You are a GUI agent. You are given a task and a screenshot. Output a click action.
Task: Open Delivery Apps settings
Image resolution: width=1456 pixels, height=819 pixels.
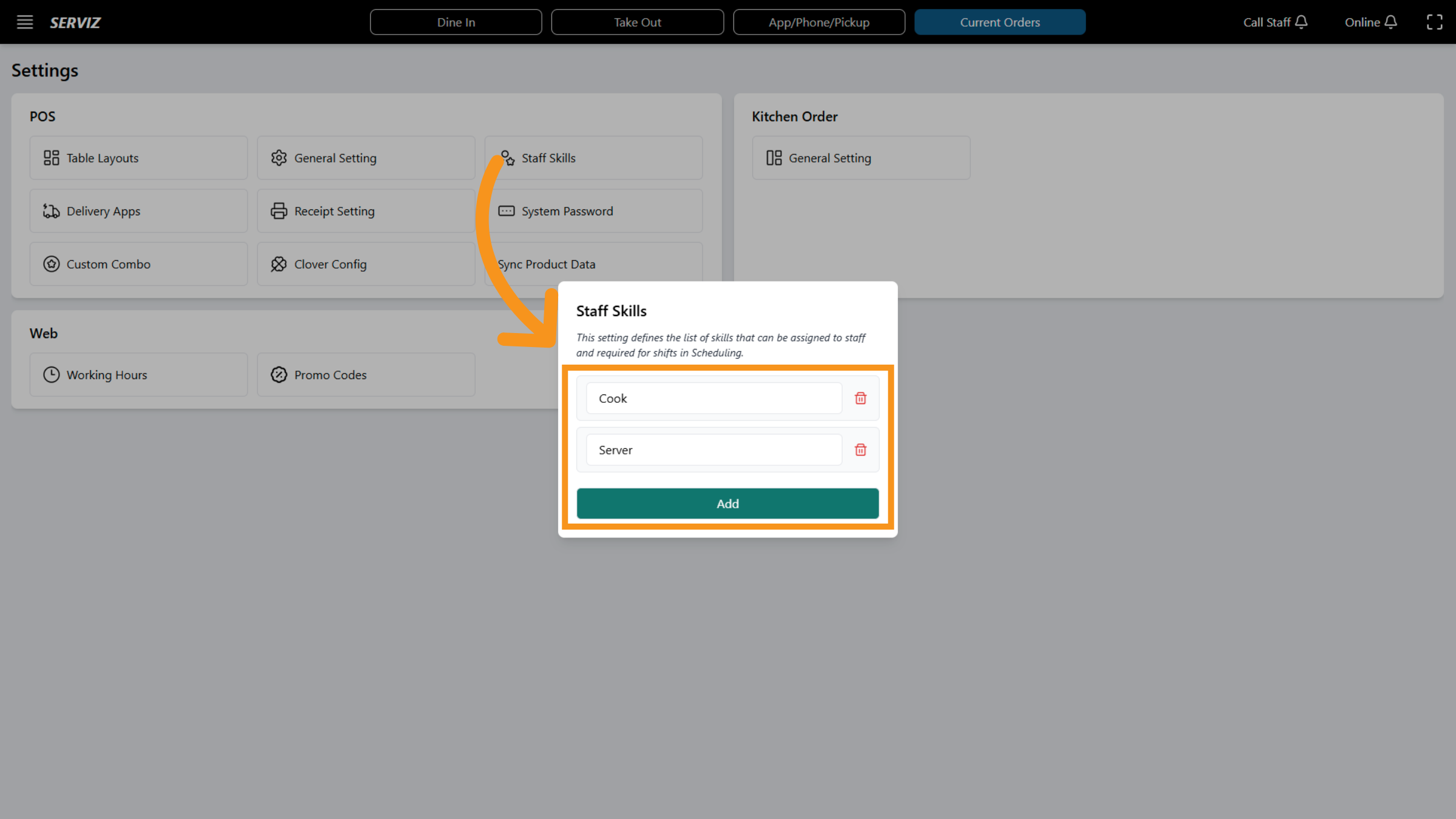(138, 211)
